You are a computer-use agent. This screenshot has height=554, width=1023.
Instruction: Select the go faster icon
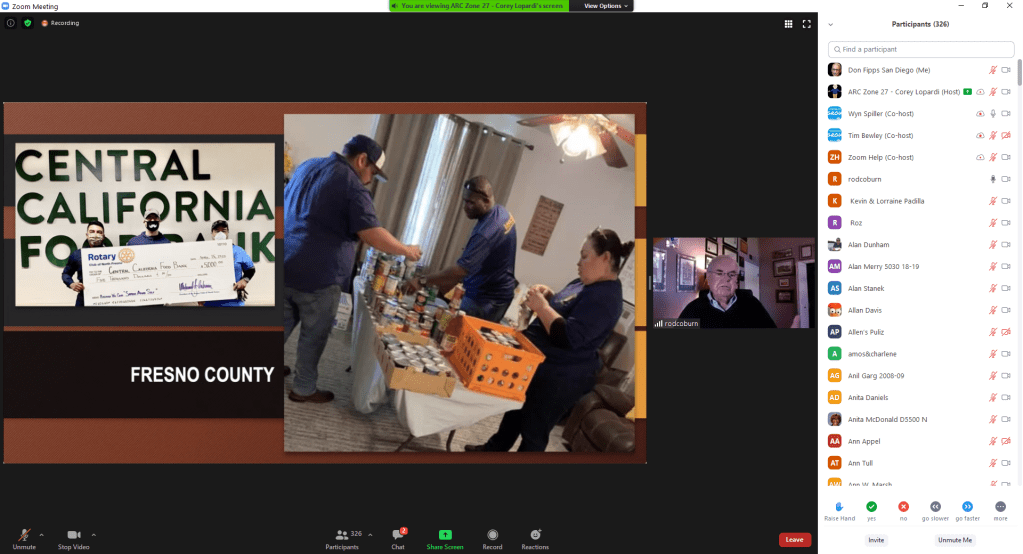pos(967,507)
